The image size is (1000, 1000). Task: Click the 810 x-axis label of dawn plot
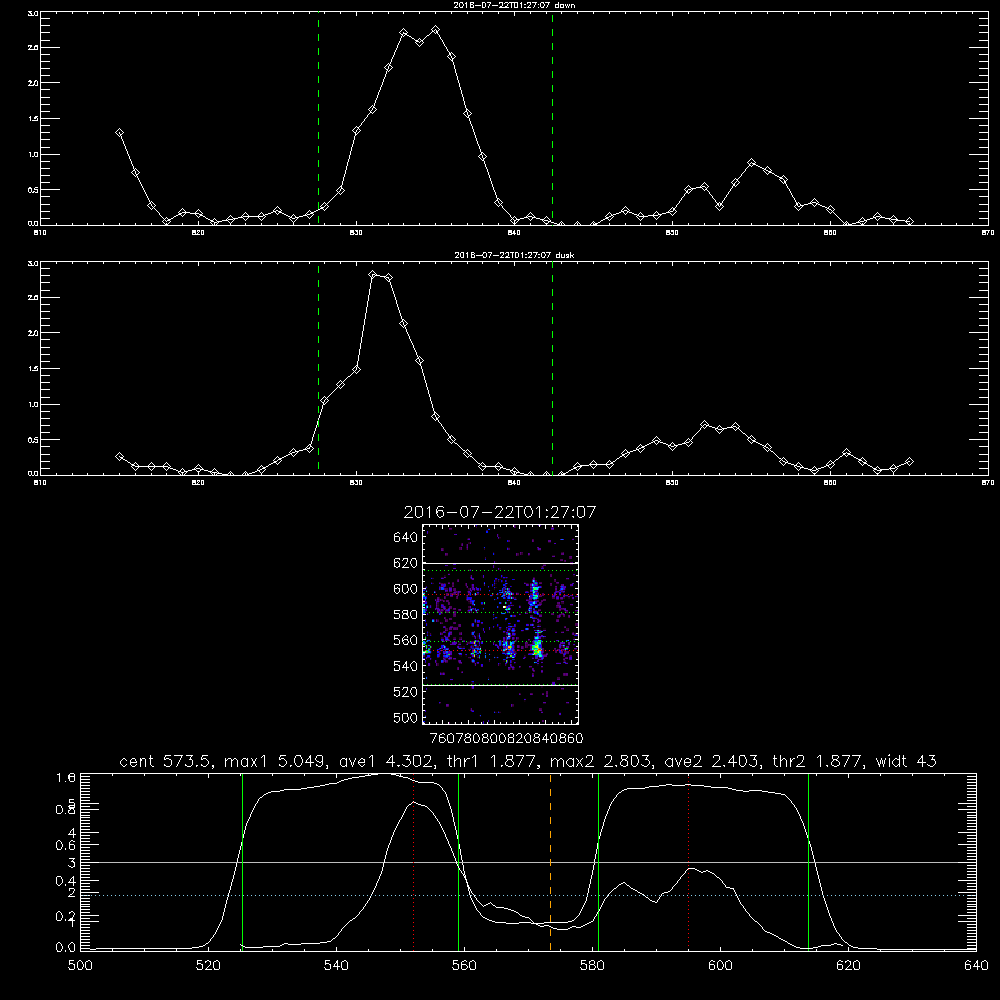pyautogui.click(x=40, y=233)
